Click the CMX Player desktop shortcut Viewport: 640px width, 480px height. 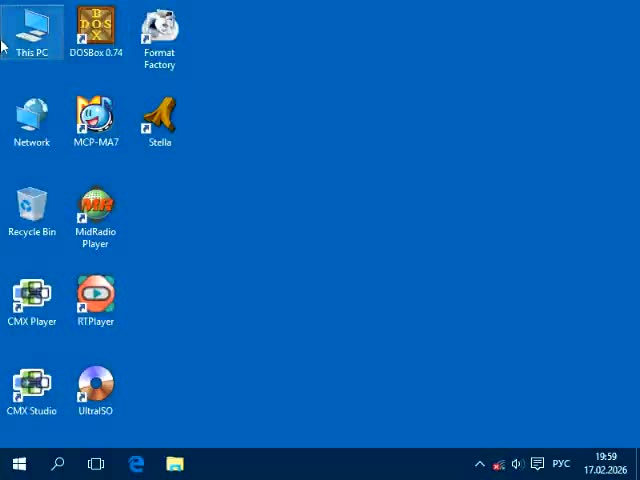click(x=32, y=297)
